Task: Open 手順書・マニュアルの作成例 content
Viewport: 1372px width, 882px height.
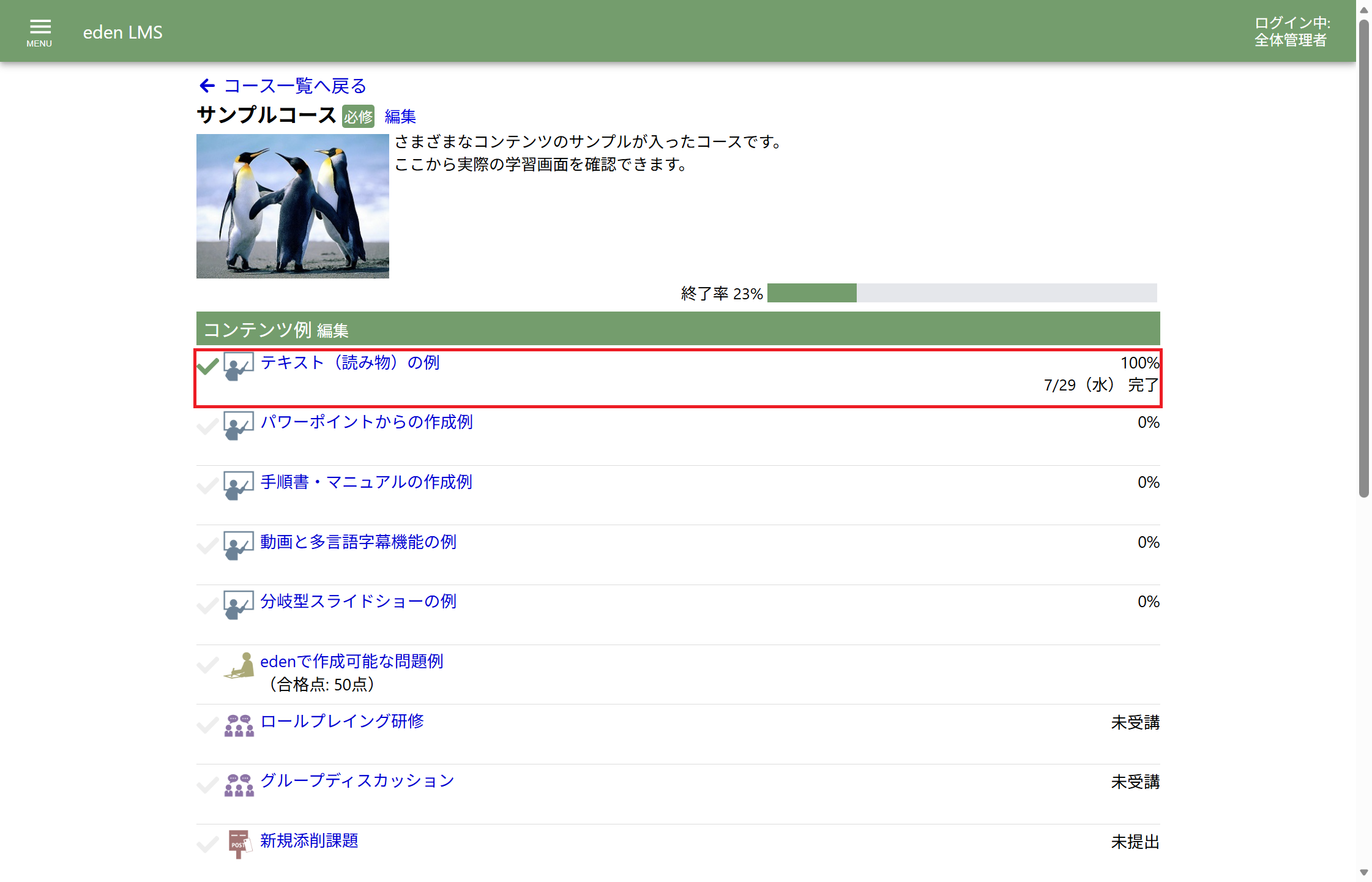Action: (x=366, y=482)
